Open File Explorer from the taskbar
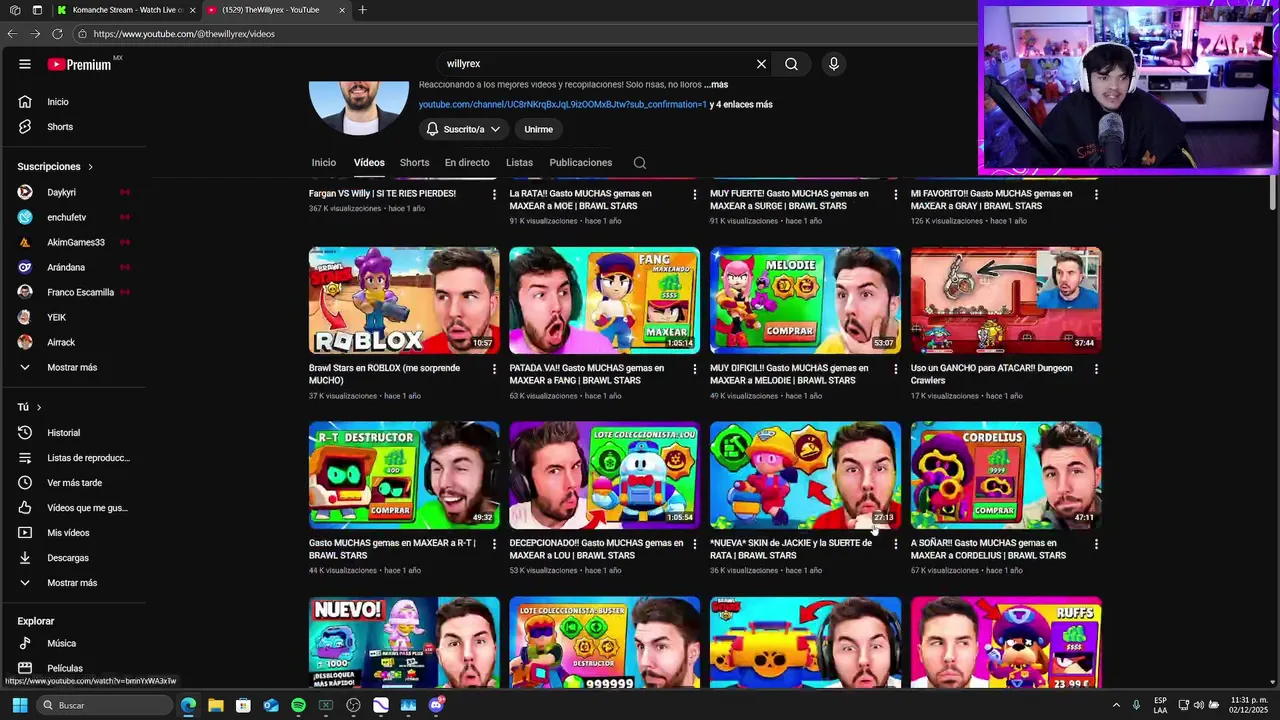Viewport: 1280px width, 720px height. pos(215,706)
